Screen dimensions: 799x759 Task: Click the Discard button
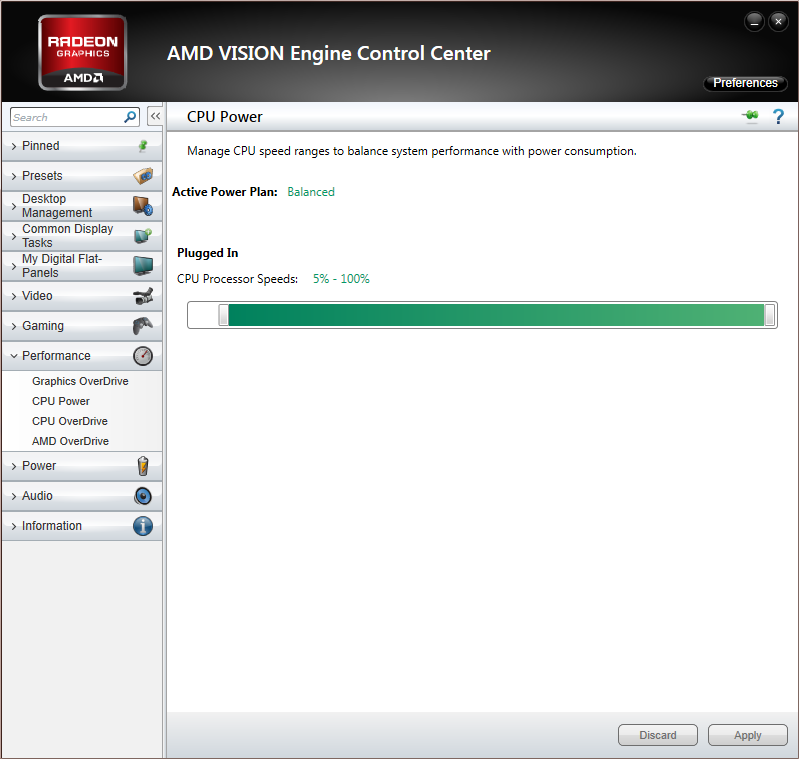pos(657,735)
